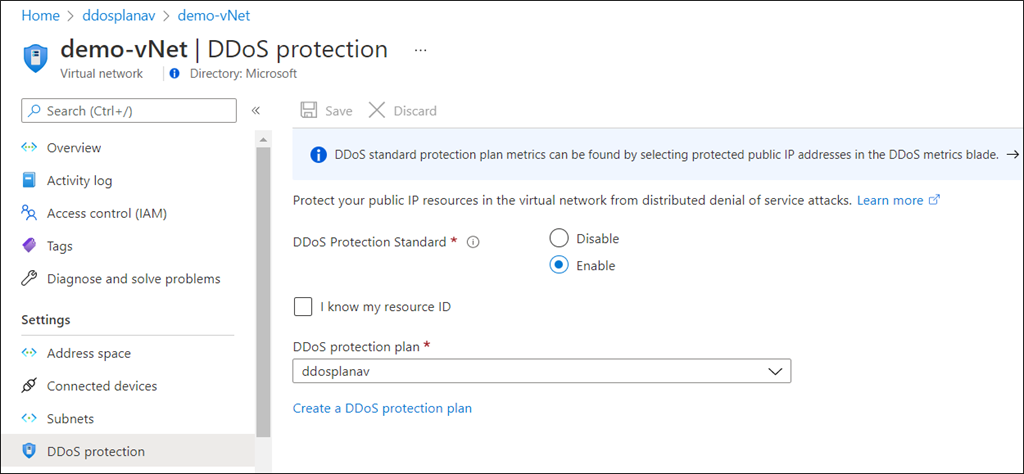Collapse the sidebar with the double chevron
1024x474 pixels.
pyautogui.click(x=256, y=111)
